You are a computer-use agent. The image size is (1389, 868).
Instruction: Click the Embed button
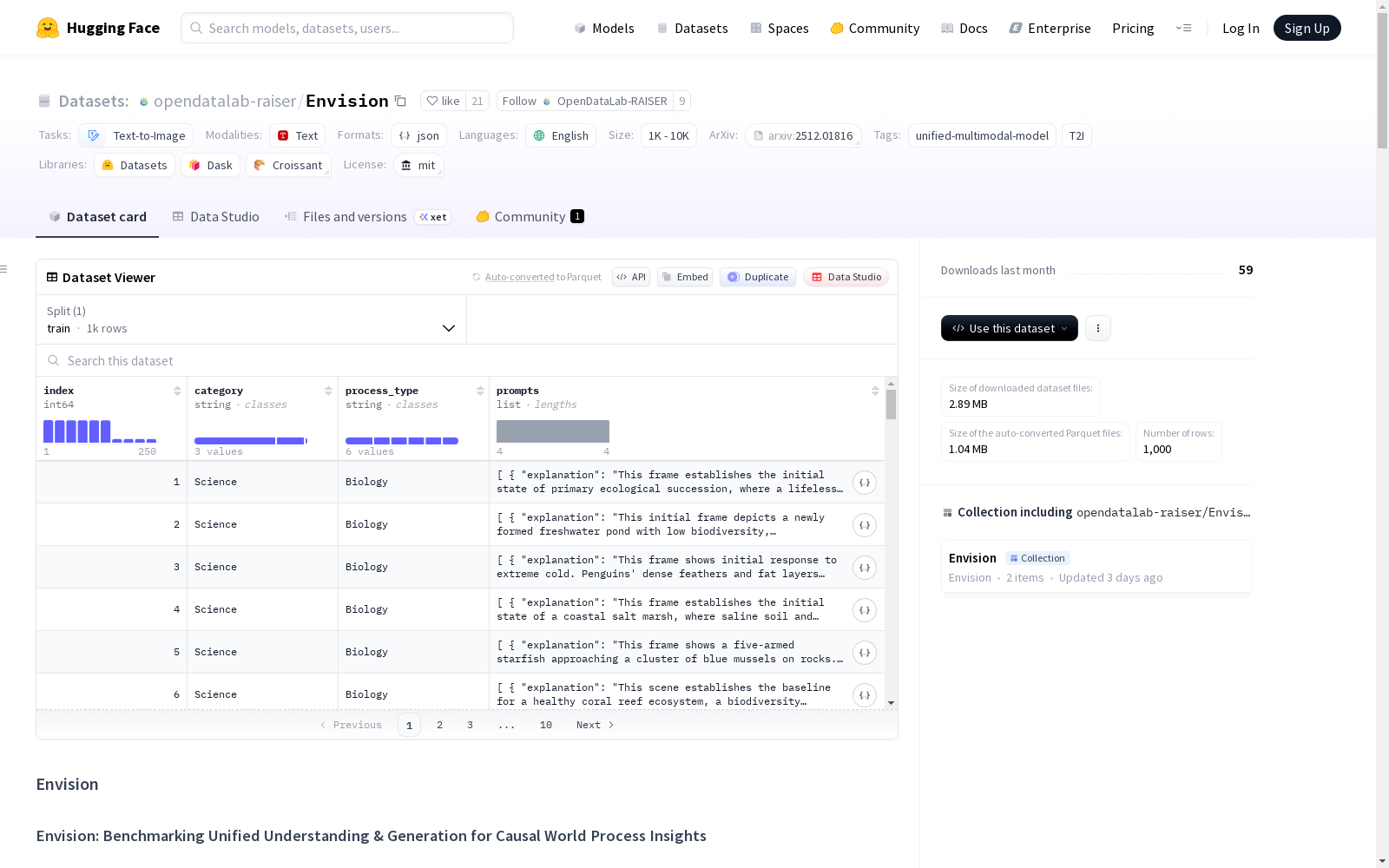point(685,277)
